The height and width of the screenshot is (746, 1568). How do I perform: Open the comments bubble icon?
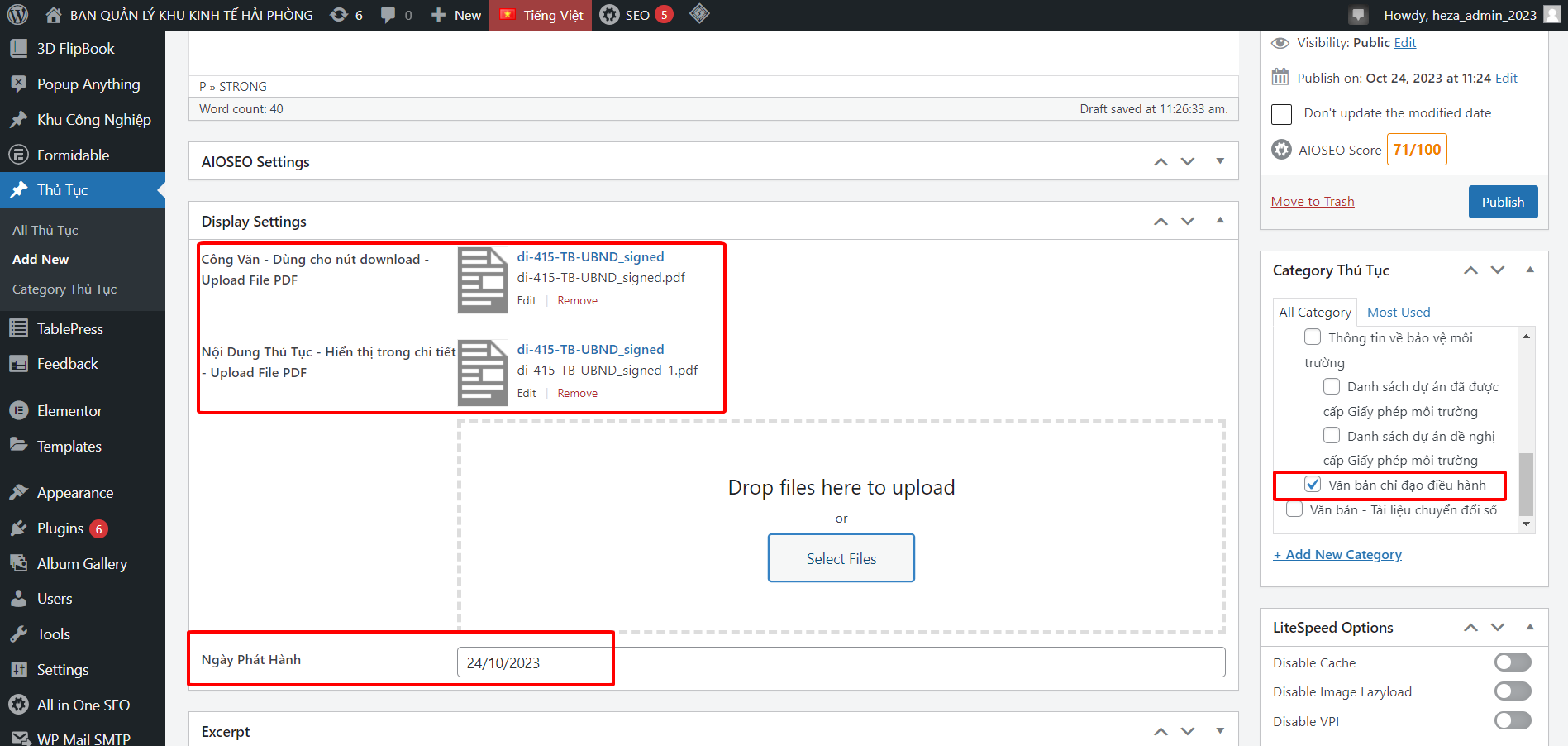point(388,15)
